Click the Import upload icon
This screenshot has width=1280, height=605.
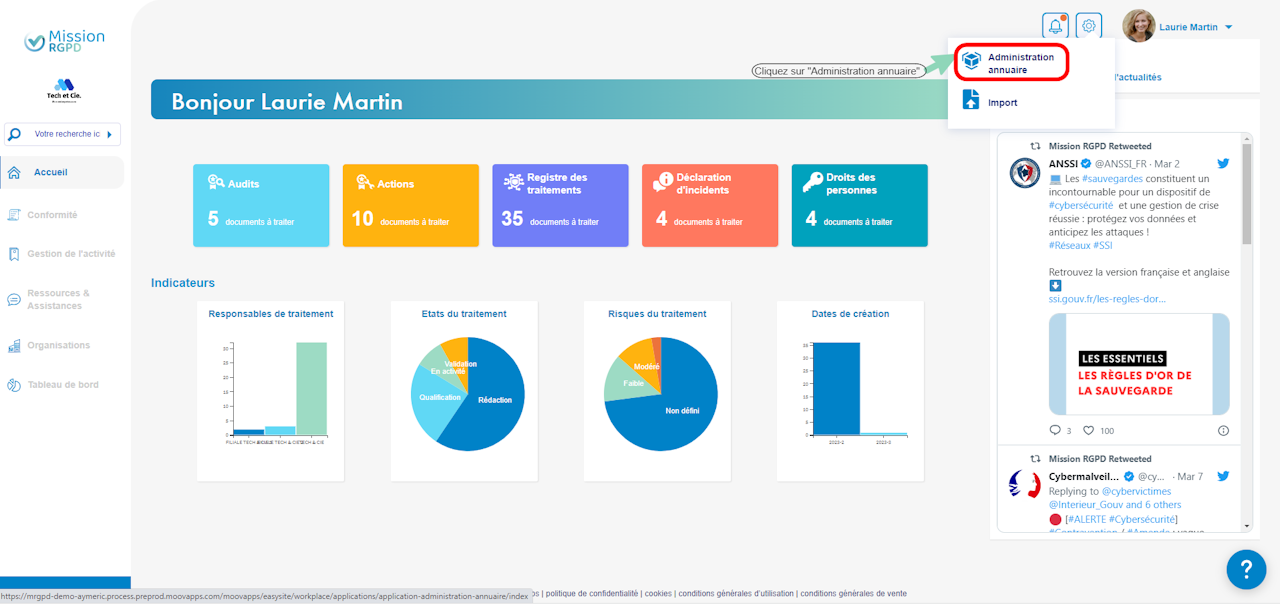click(x=970, y=100)
